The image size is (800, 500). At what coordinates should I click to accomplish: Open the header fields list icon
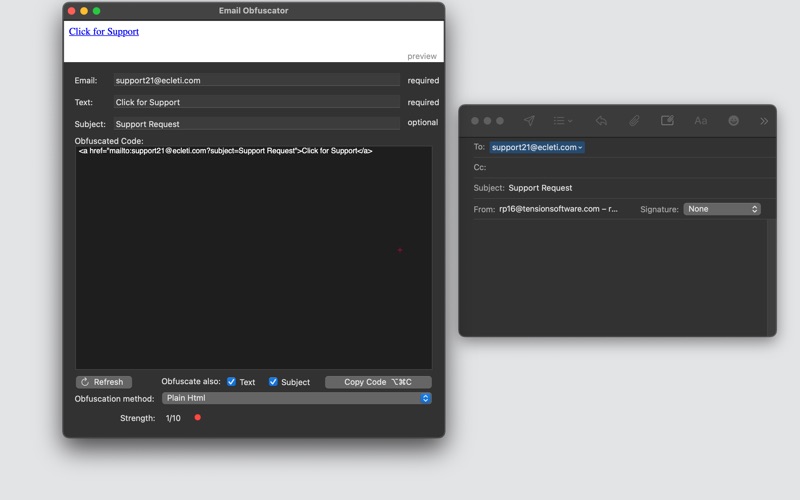(x=563, y=121)
